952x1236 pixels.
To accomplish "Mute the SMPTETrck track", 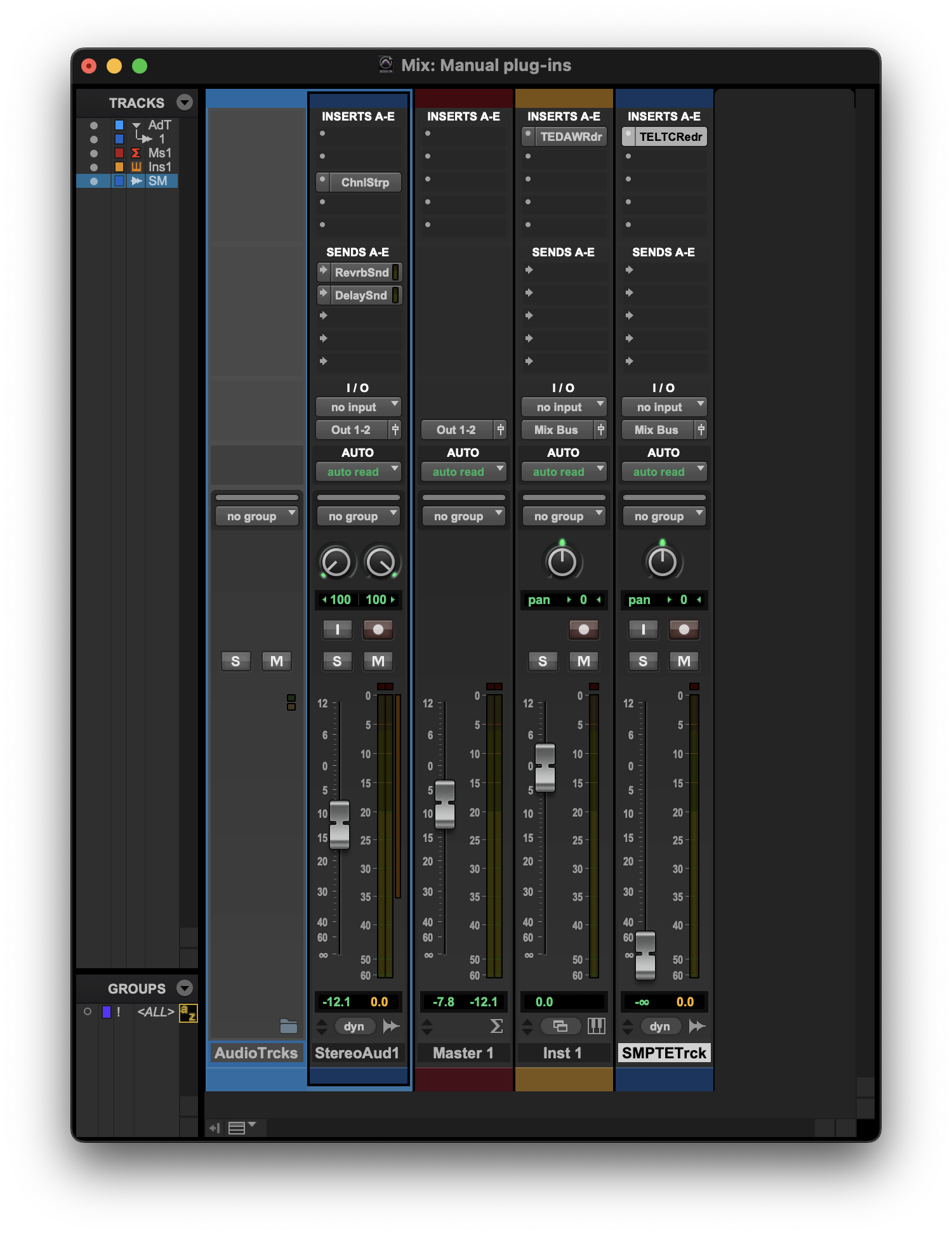I will (x=684, y=661).
